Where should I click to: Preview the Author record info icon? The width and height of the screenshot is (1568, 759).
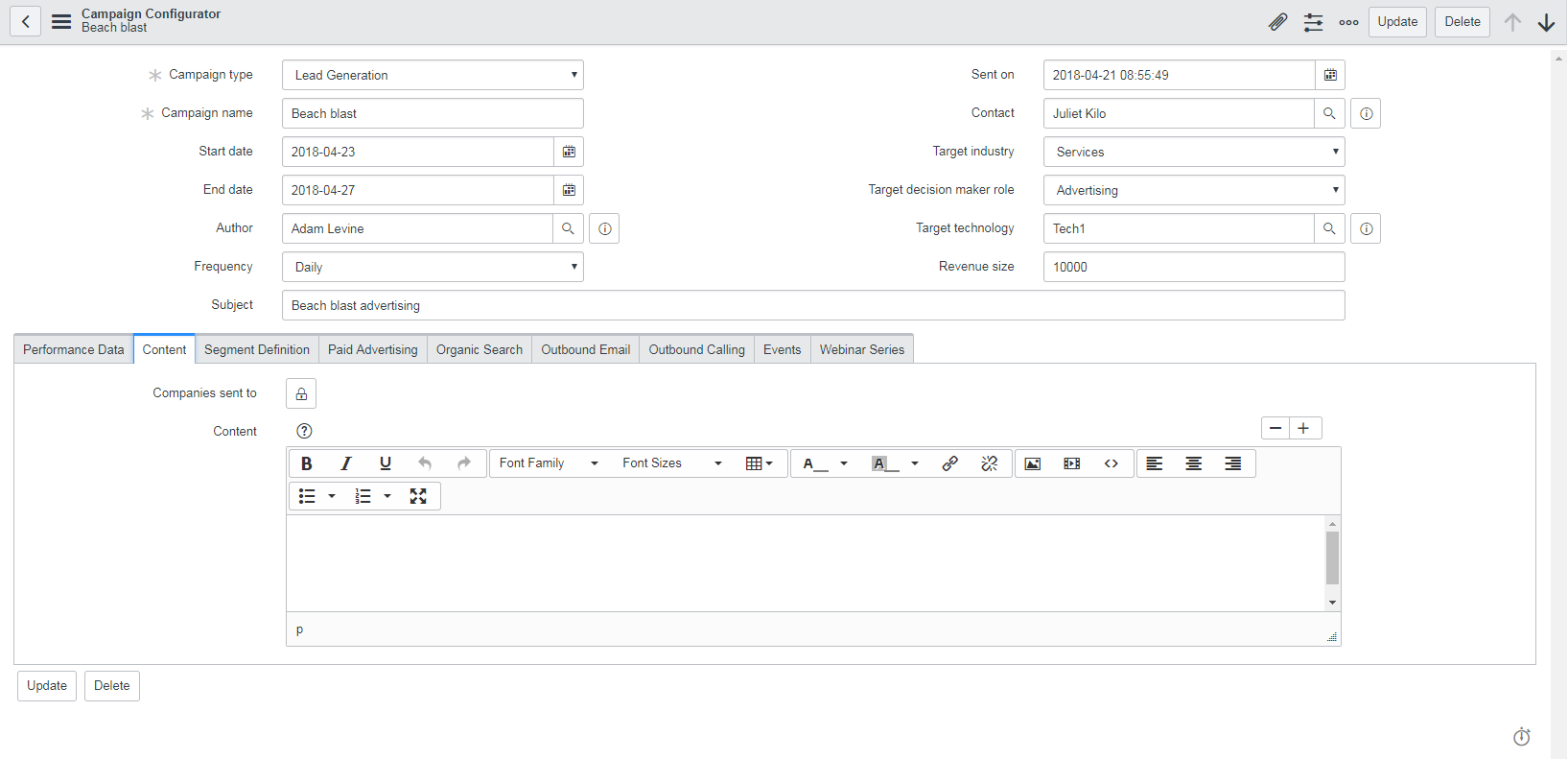(x=604, y=228)
